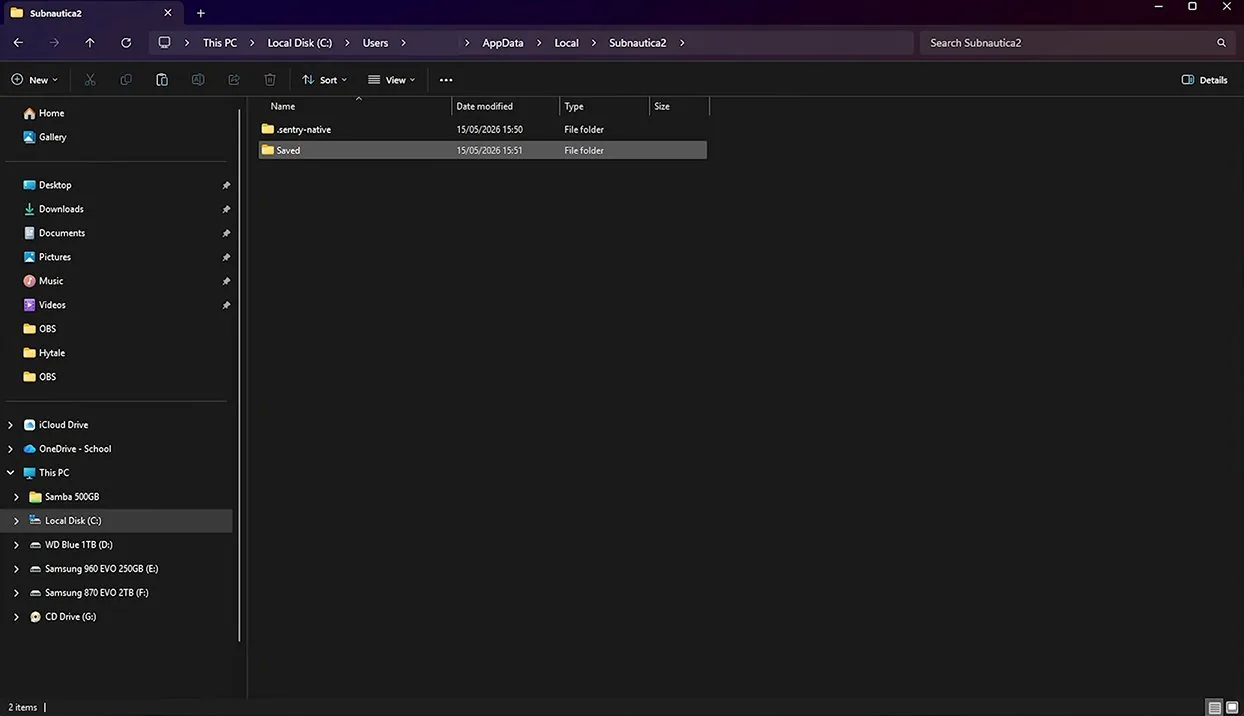
Task: Click the pin icon beside Pictures
Action: point(226,257)
